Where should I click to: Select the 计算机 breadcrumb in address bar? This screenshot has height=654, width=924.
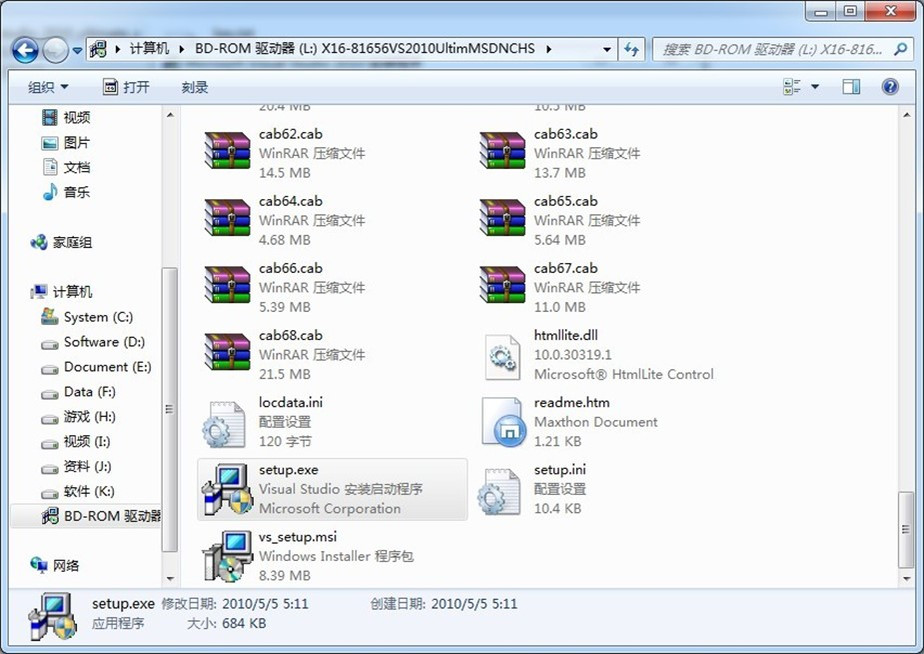149,49
